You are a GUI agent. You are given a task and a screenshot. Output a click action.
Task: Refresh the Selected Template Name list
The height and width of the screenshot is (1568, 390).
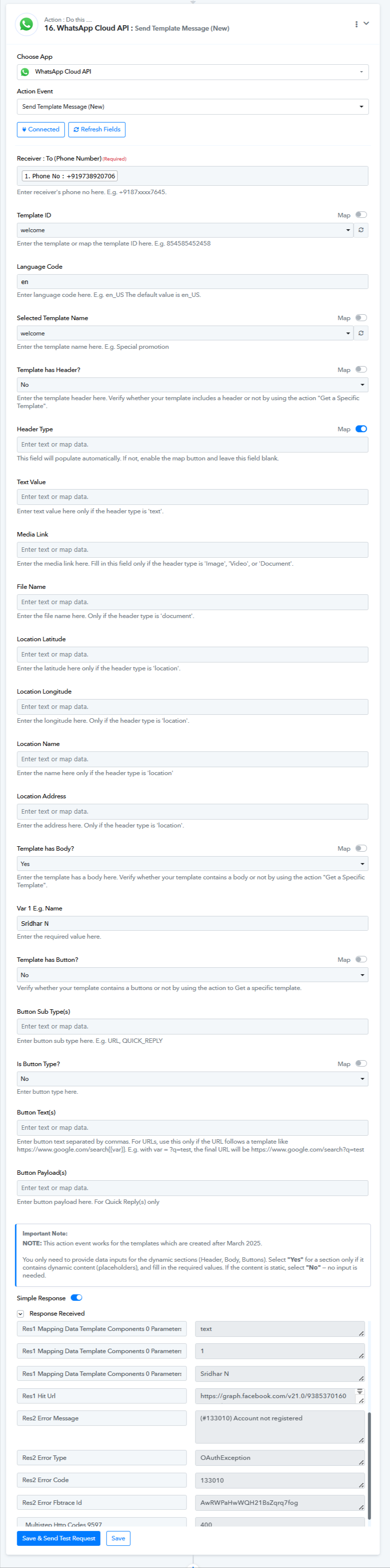point(361,333)
